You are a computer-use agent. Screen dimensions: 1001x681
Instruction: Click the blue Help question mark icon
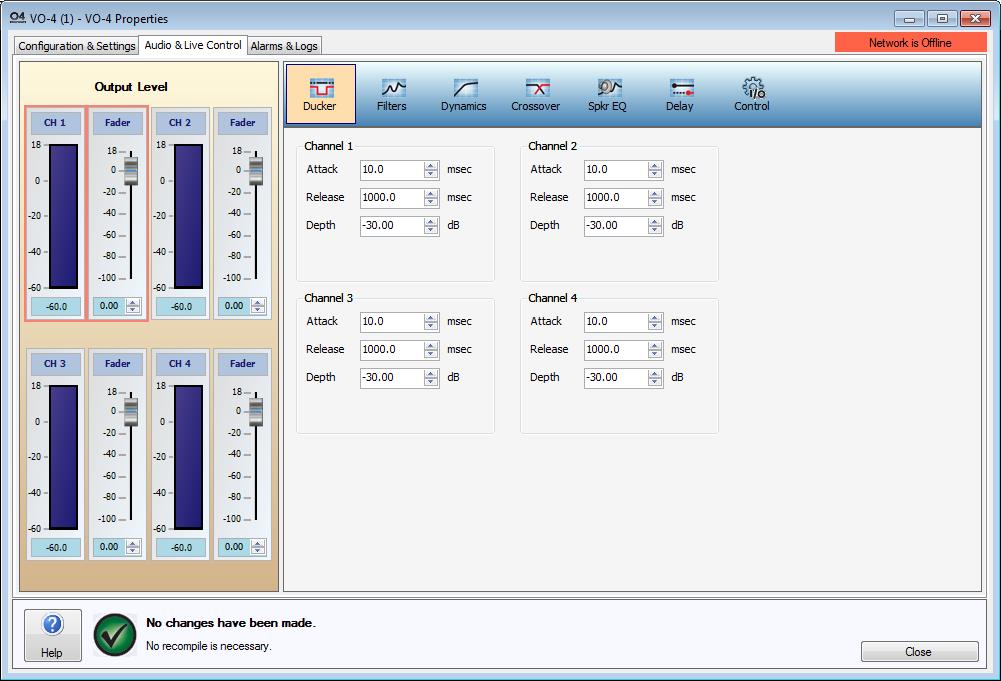tap(52, 624)
